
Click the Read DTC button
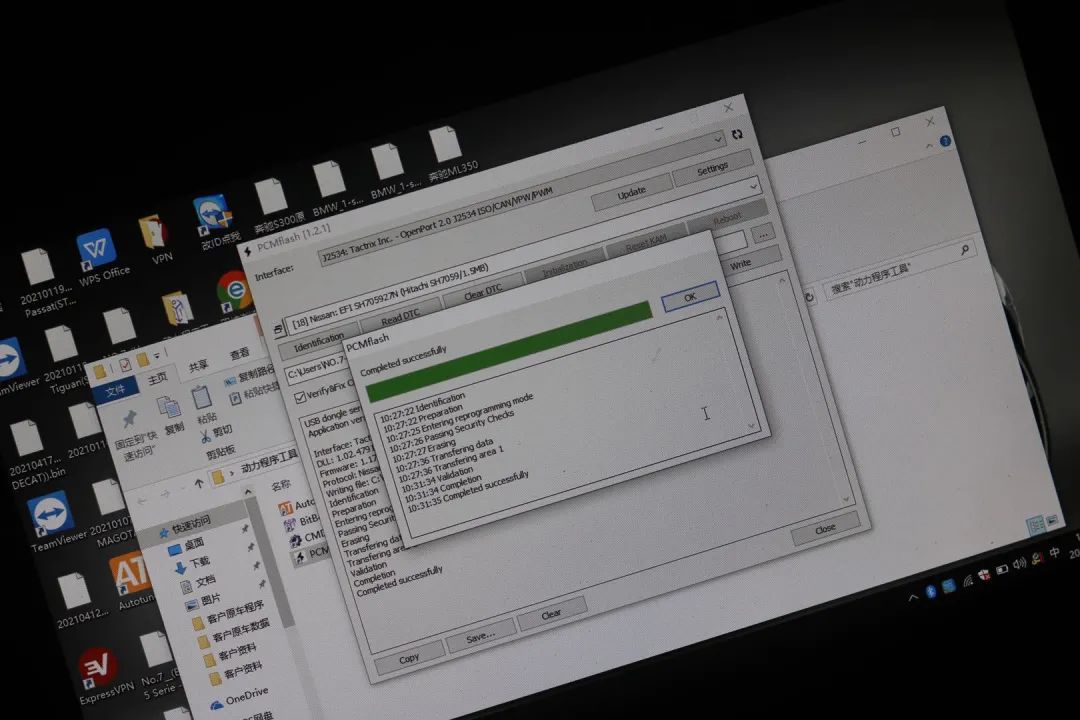[399, 318]
